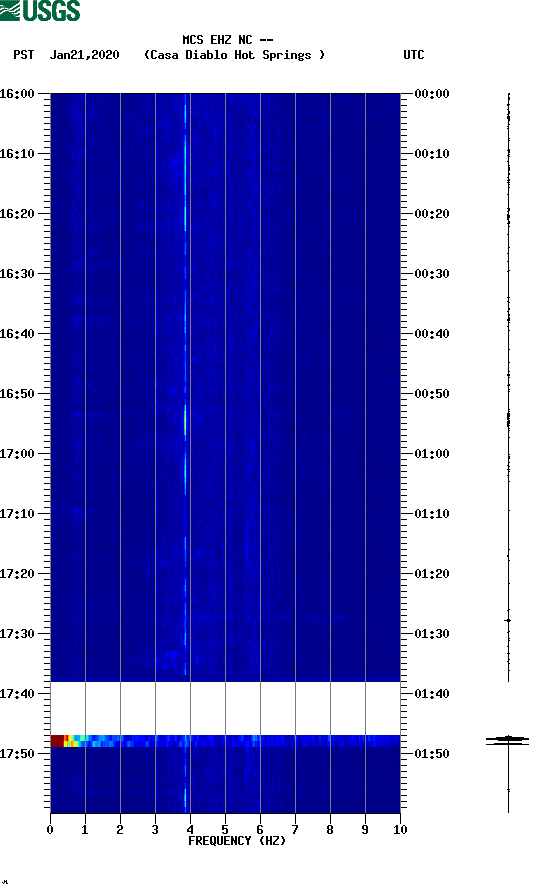Click the '17:40' PST time label
552x893 pixels.
coord(17,694)
